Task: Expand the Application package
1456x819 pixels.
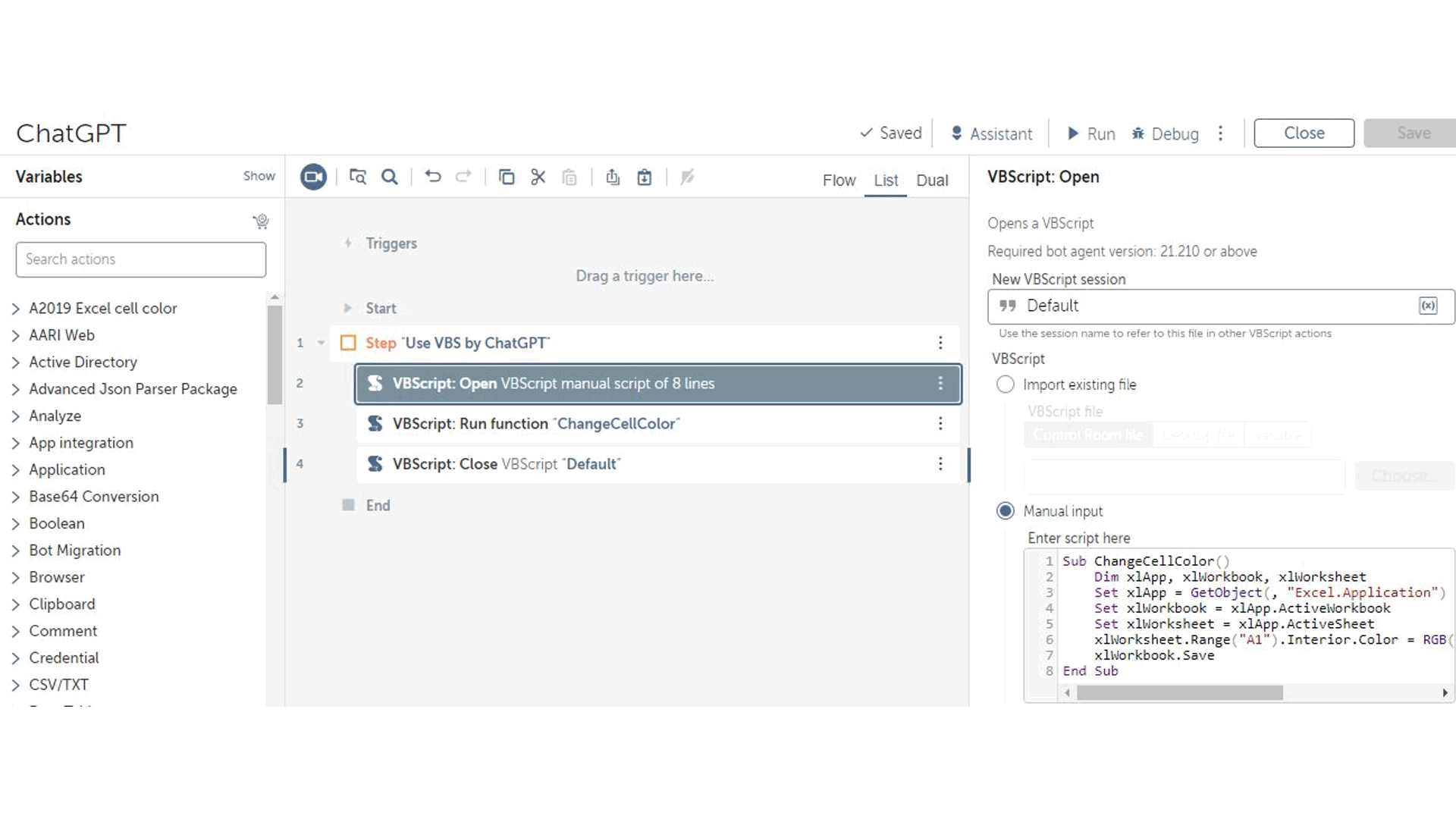Action: (15, 470)
